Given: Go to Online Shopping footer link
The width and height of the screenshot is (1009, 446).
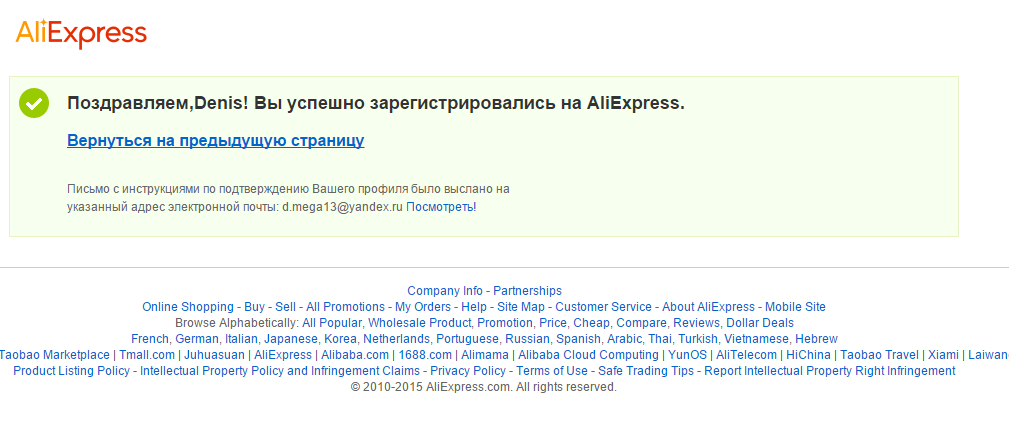Looking at the screenshot, I should tap(188, 307).
